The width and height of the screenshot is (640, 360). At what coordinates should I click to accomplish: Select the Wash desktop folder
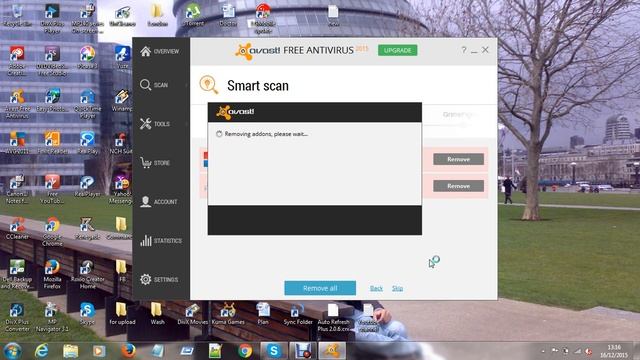157,314
